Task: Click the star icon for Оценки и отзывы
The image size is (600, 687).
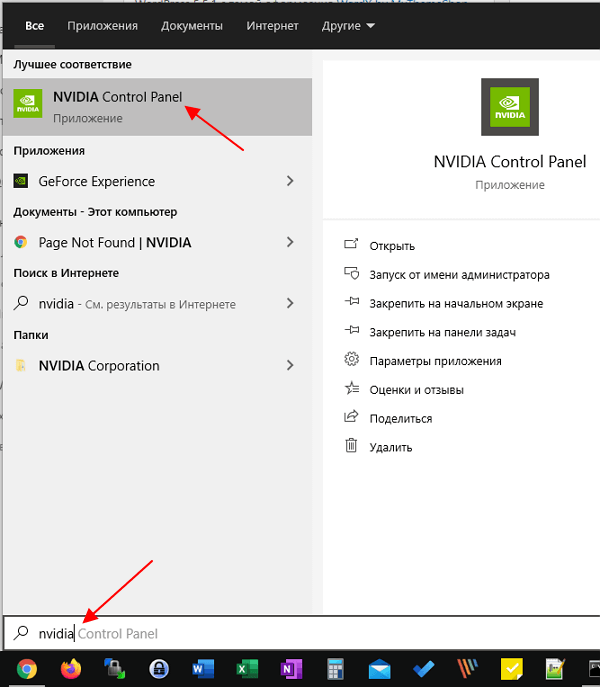Action: [x=351, y=388]
